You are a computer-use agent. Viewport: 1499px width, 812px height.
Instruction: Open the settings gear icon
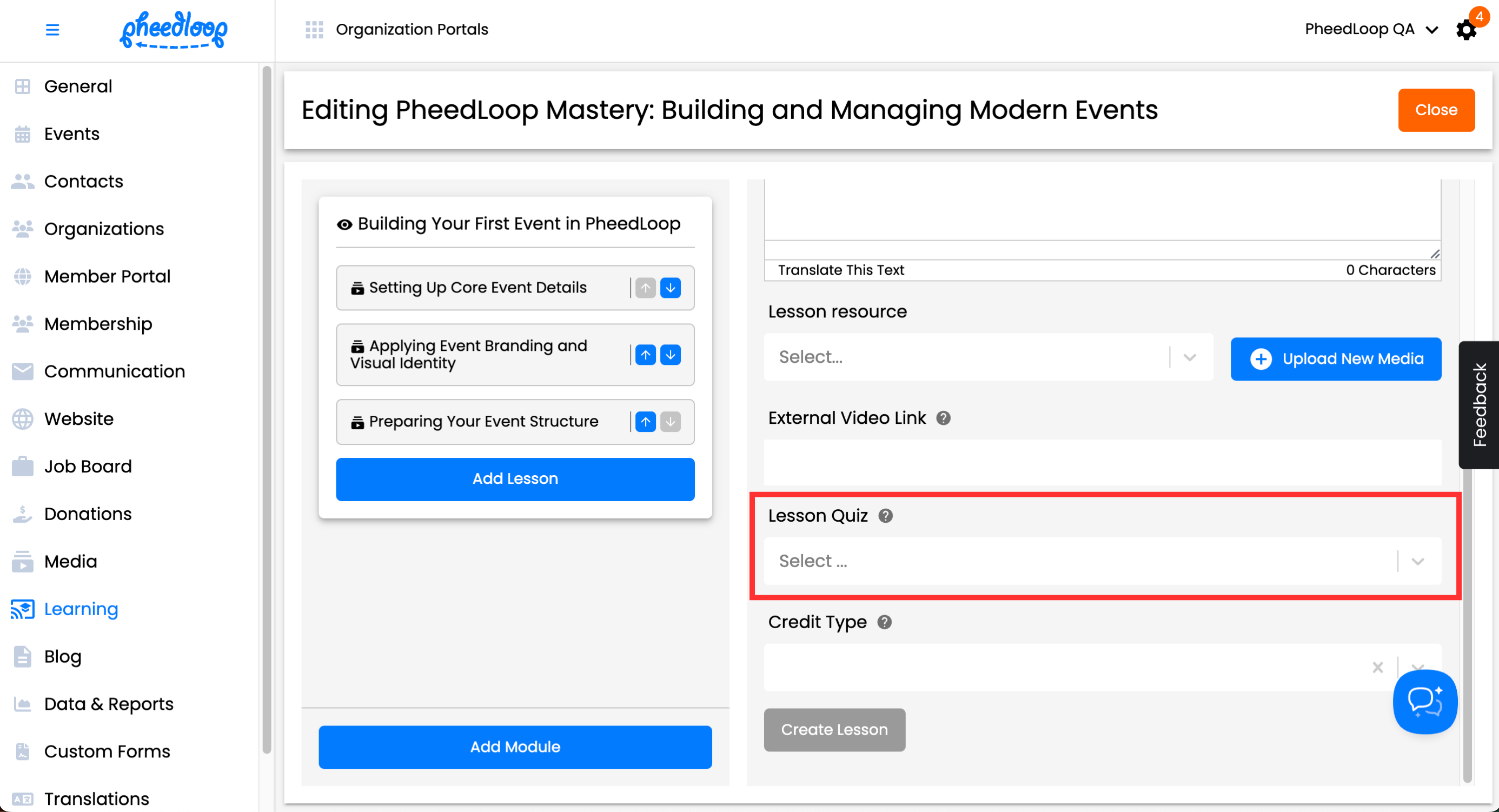tap(1466, 30)
